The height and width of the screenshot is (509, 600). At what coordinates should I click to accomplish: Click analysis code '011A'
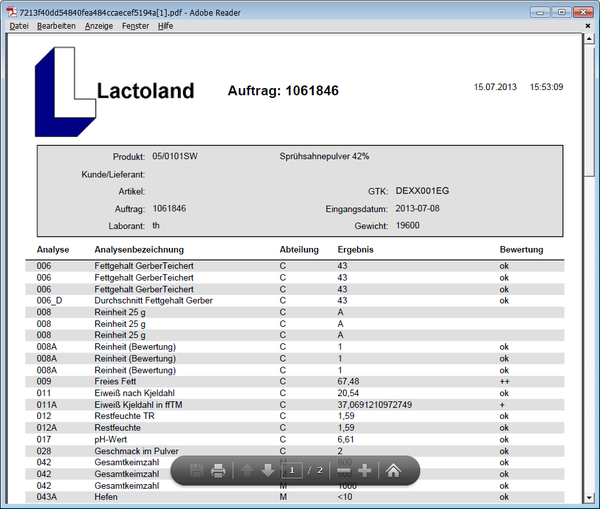47,405
